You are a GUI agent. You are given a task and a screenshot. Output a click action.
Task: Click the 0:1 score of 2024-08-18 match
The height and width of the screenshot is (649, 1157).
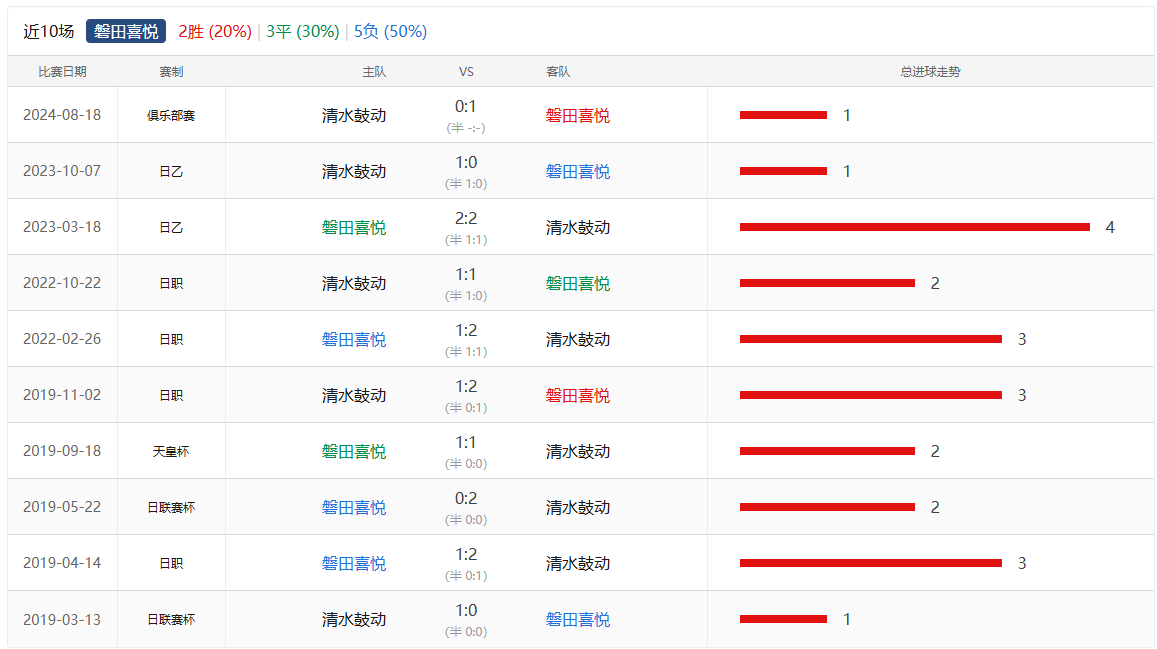tap(466, 106)
